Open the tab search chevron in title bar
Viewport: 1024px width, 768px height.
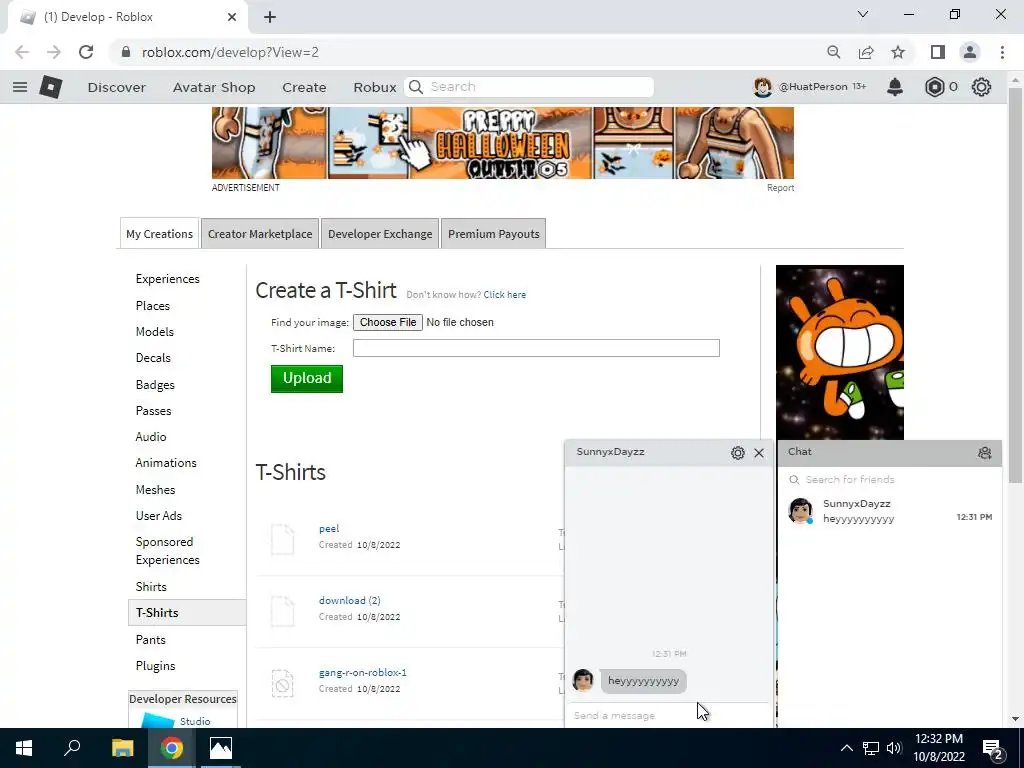point(863,14)
